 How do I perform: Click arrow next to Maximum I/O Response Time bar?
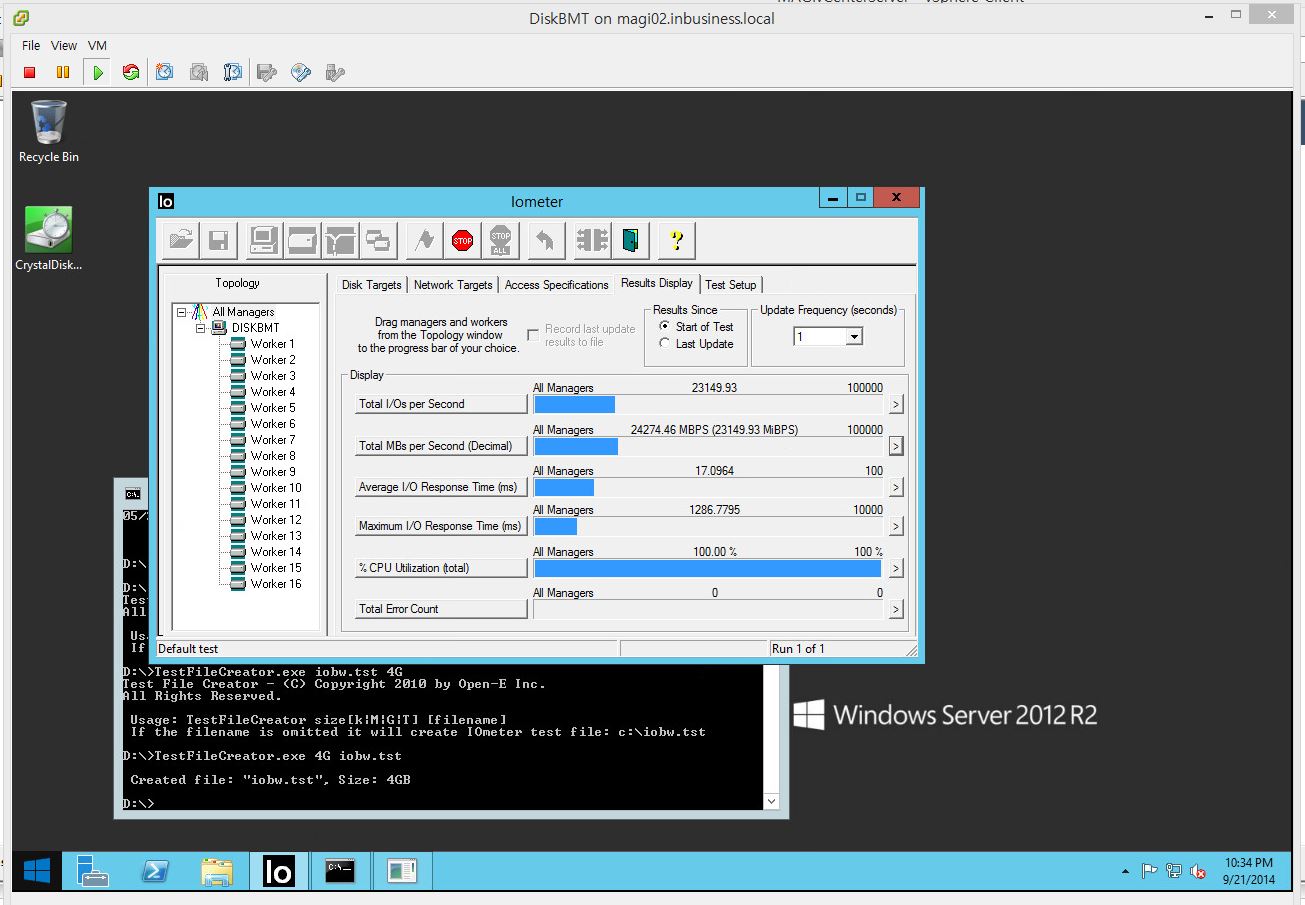[x=896, y=526]
